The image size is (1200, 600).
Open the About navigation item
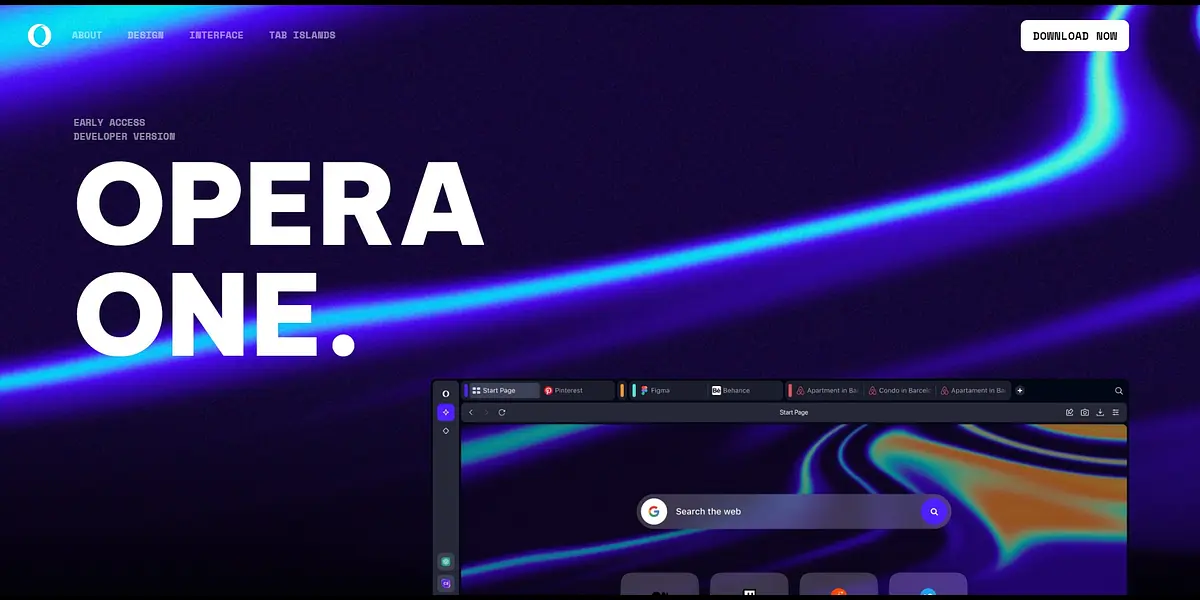pyautogui.click(x=87, y=36)
